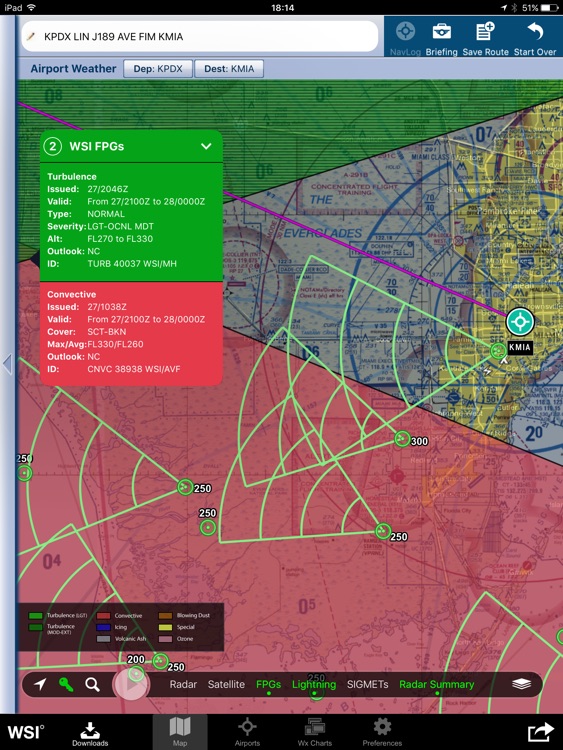563x750 pixels.
Task: Open the map search magnifier
Action: [x=93, y=684]
